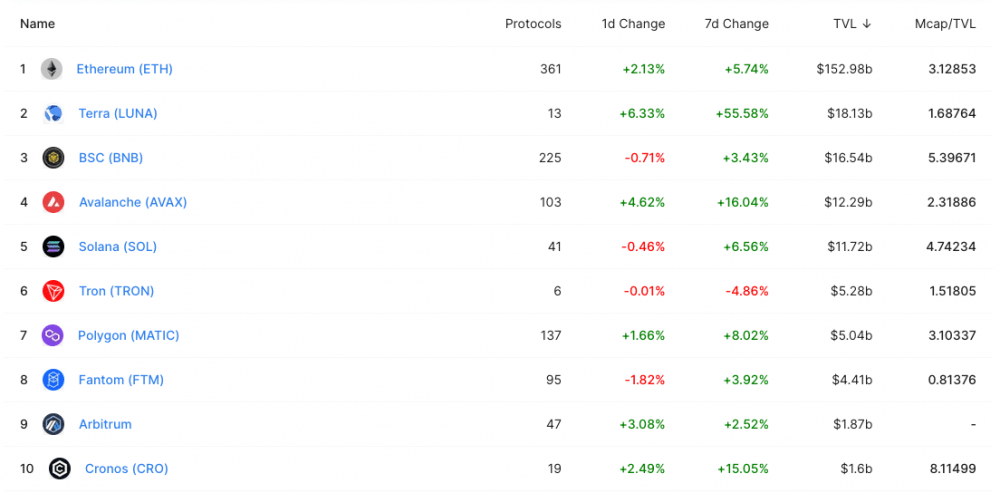This screenshot has height=493, width=1000.
Task: Click the Cronos logo icon
Action: [x=59, y=468]
